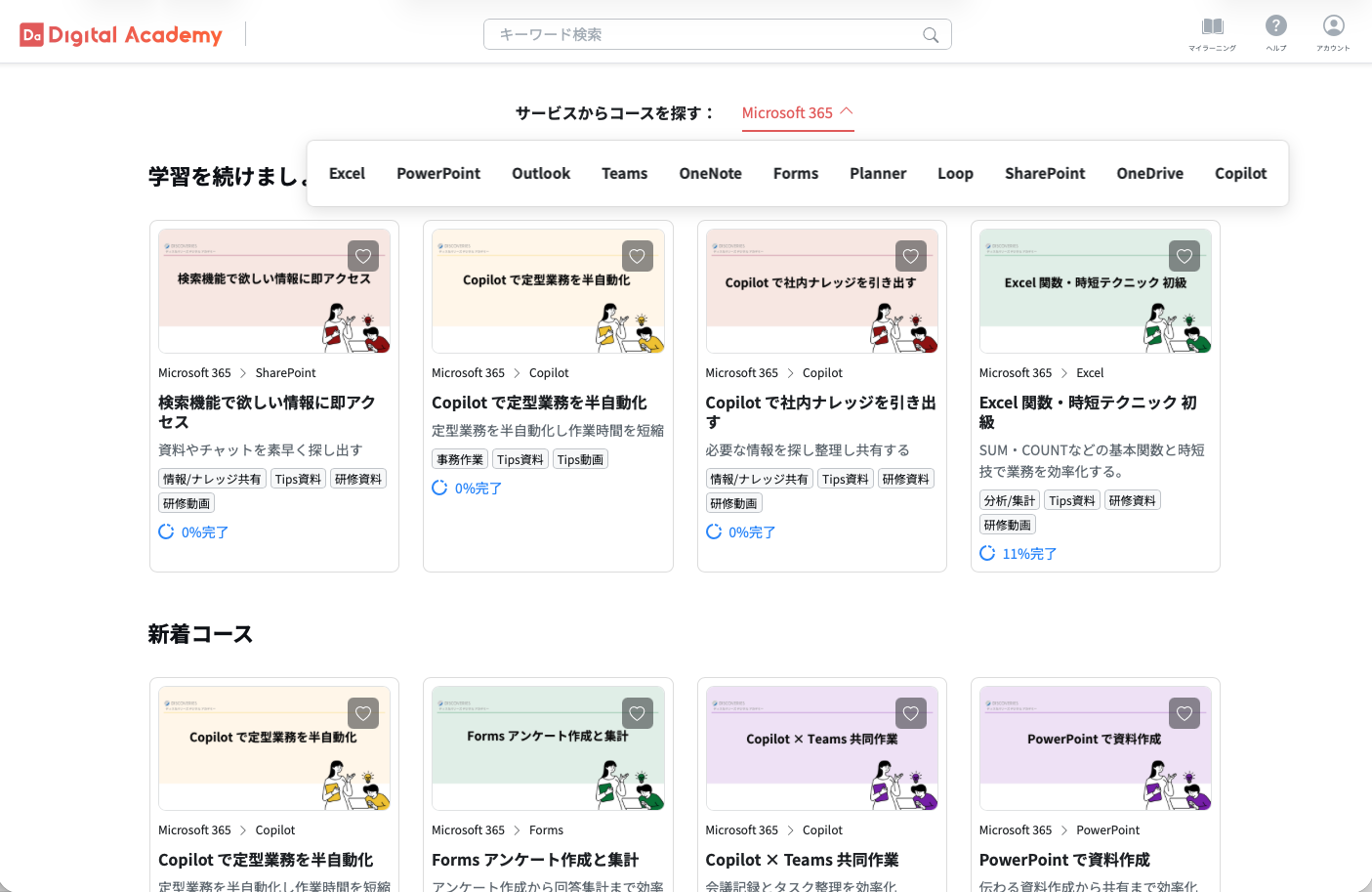
Task: Click 分析/集計 tag on Excel card
Action: tap(1009, 500)
